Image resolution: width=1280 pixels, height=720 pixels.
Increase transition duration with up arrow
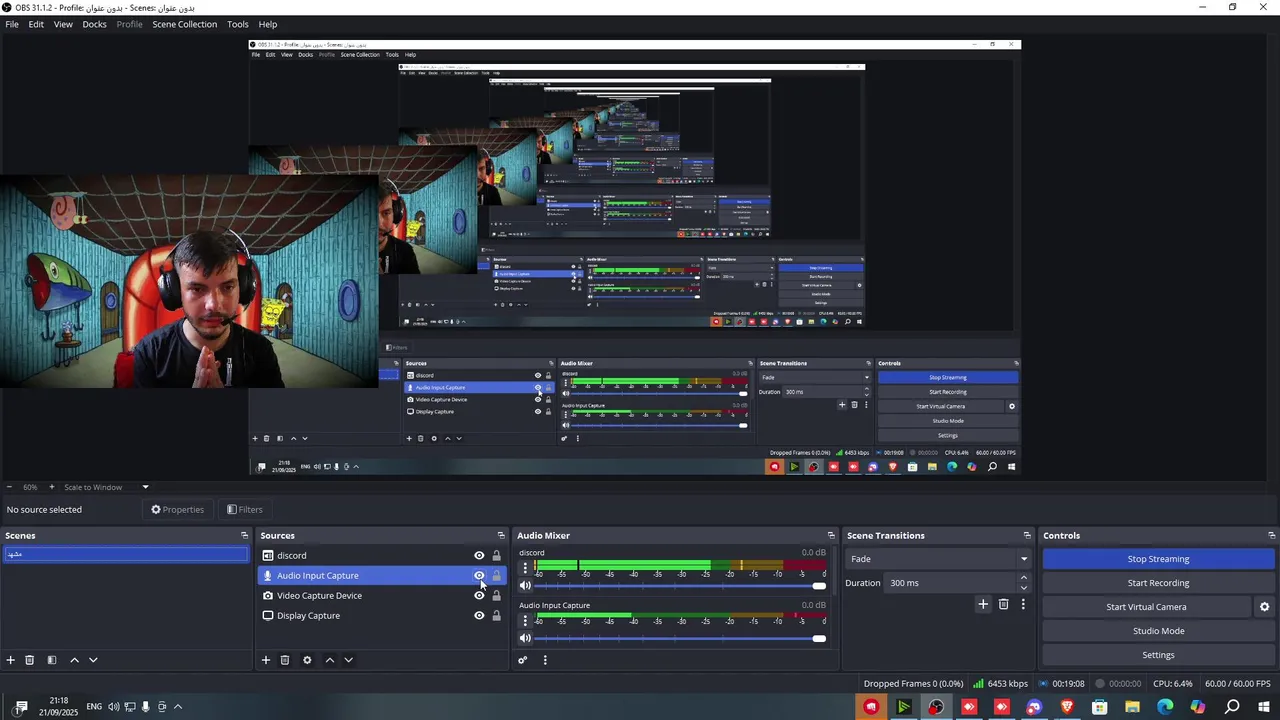click(x=1023, y=578)
